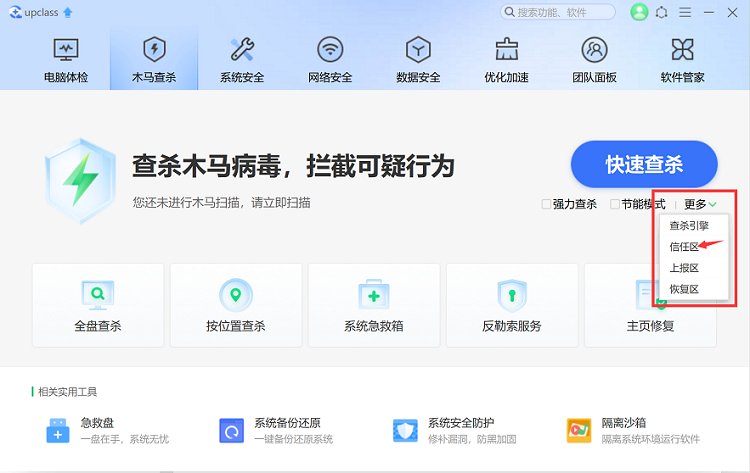Open 团队面板 from top toolbar
The image size is (750, 473).
point(594,58)
